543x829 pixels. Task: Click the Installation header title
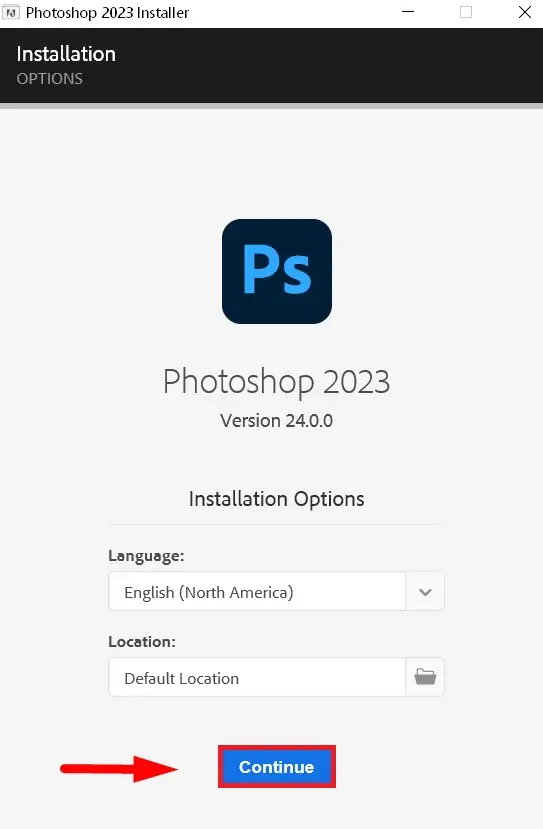click(x=66, y=54)
